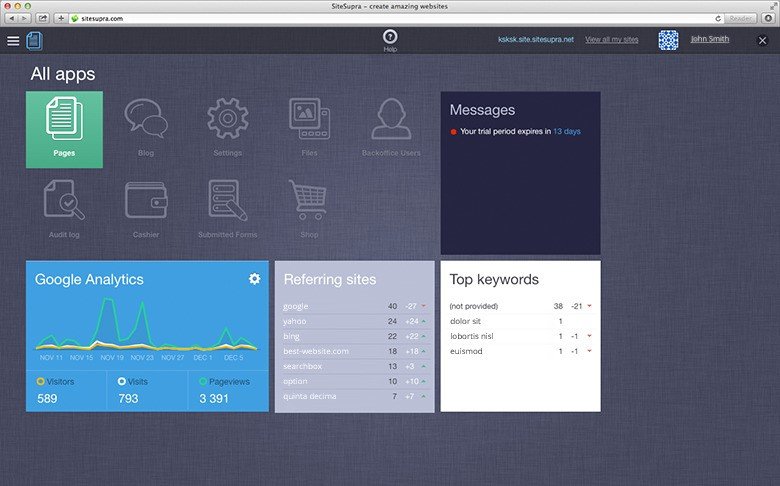Open the ksksk.site.sitesupra.net link

tap(536, 39)
